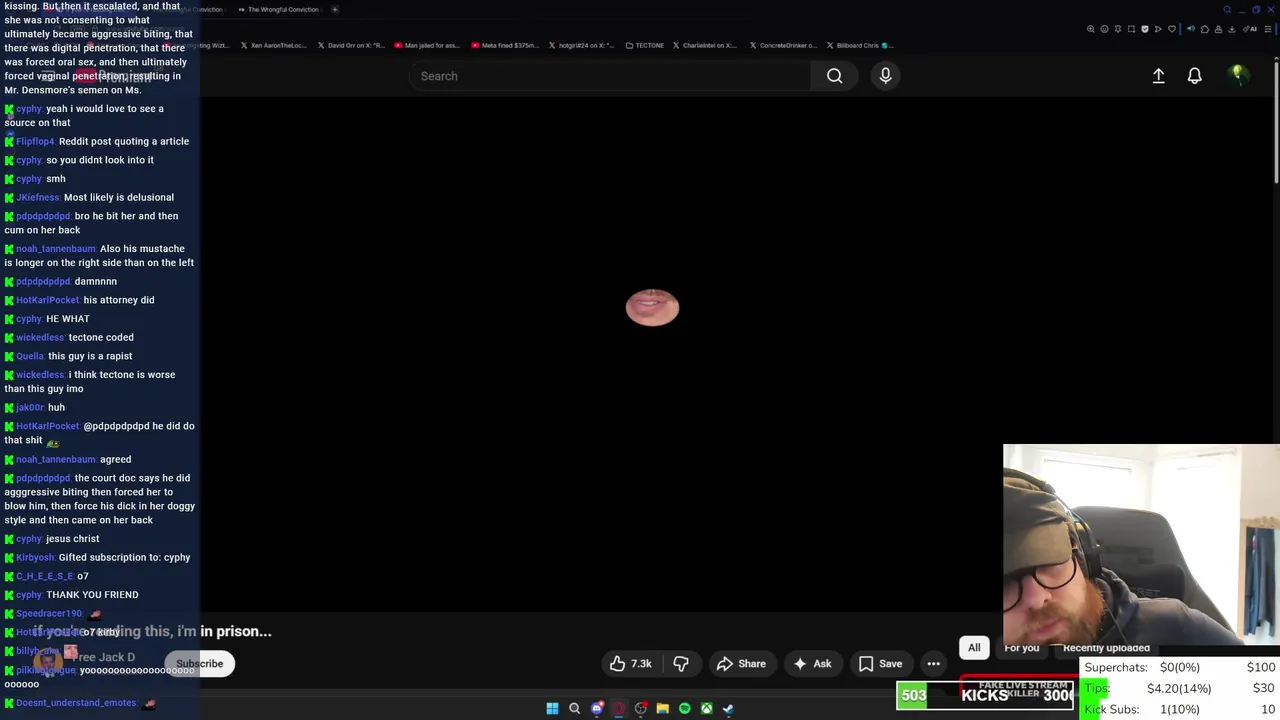Open a new browser tab with plus

pyautogui.click(x=335, y=9)
